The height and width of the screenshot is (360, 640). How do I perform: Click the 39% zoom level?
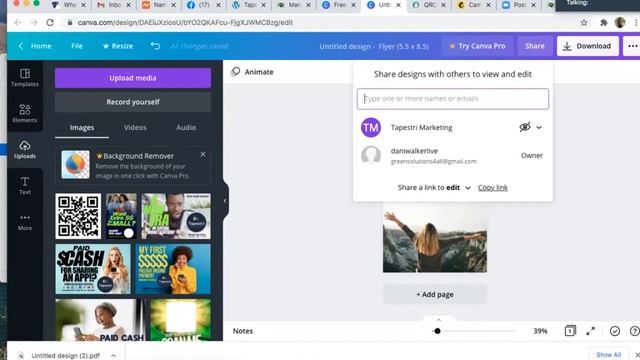[540, 331]
